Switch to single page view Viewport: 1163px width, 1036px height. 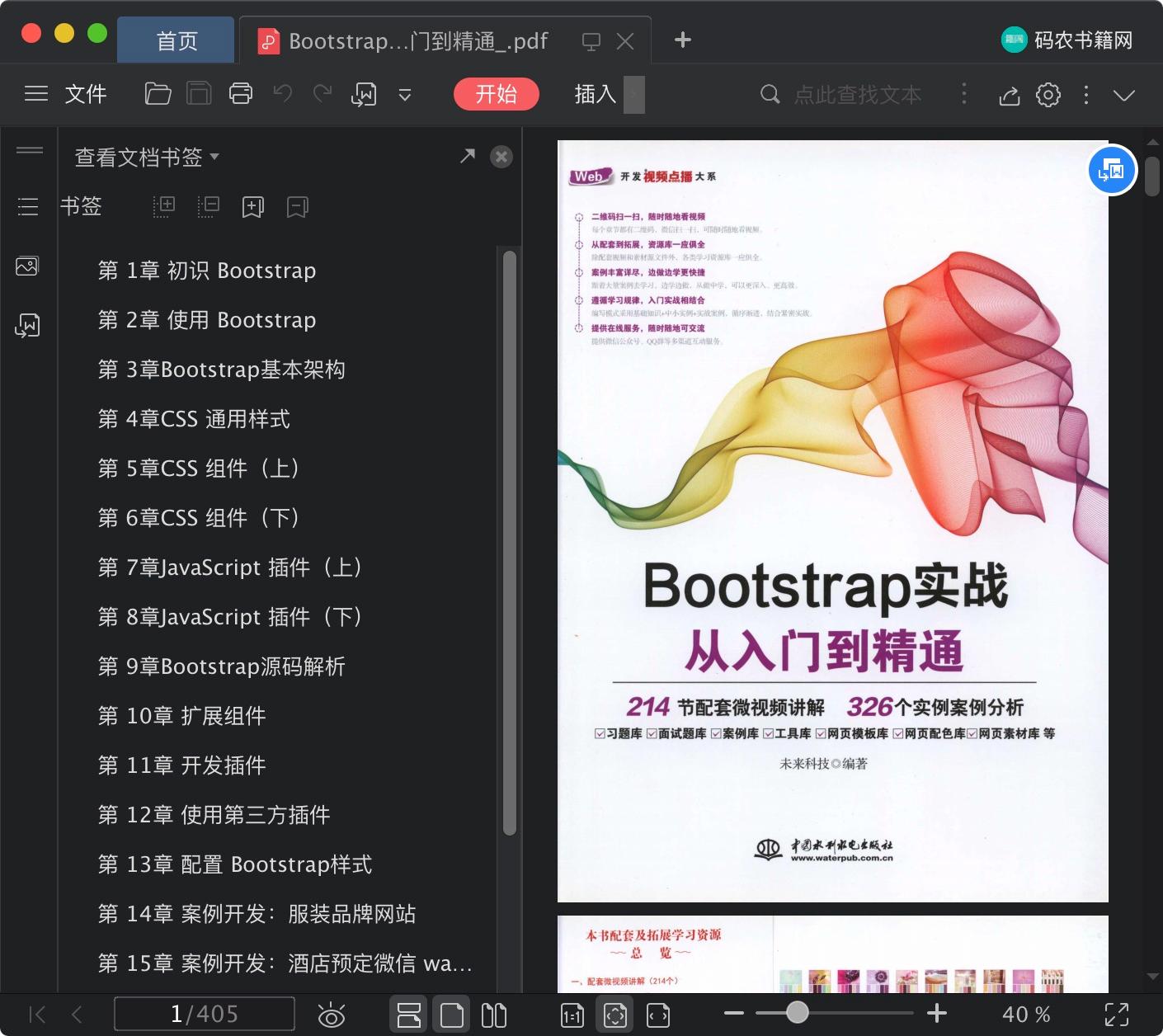pos(452,1015)
